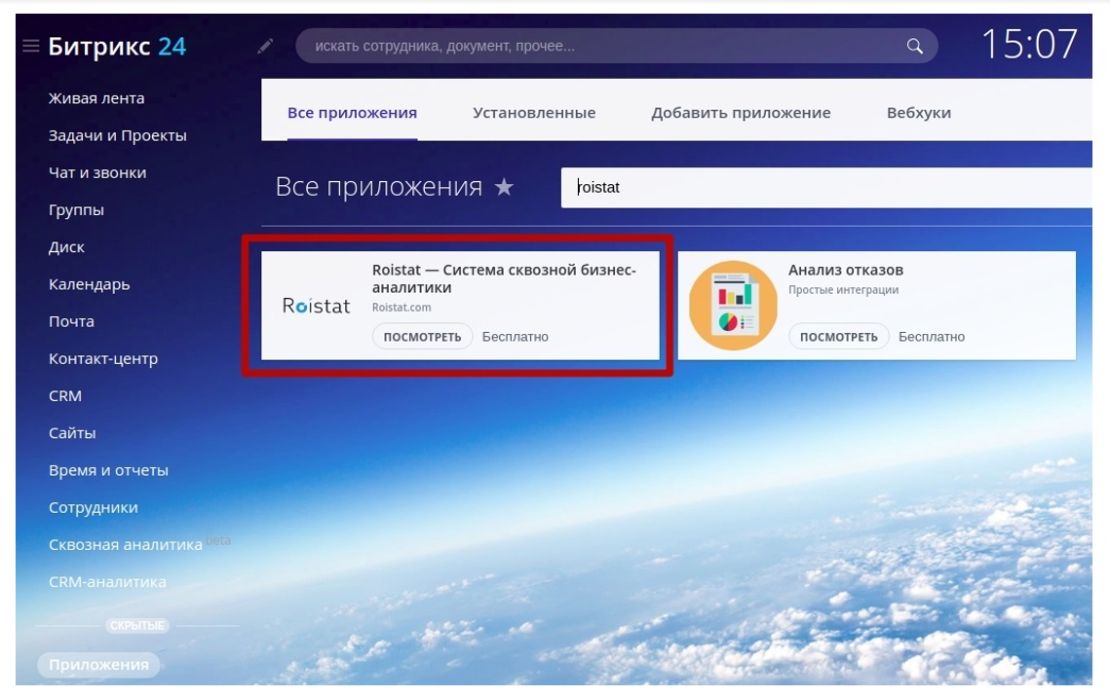Click the magnifier search icon
This screenshot has width=1110, height=697.
click(915, 47)
